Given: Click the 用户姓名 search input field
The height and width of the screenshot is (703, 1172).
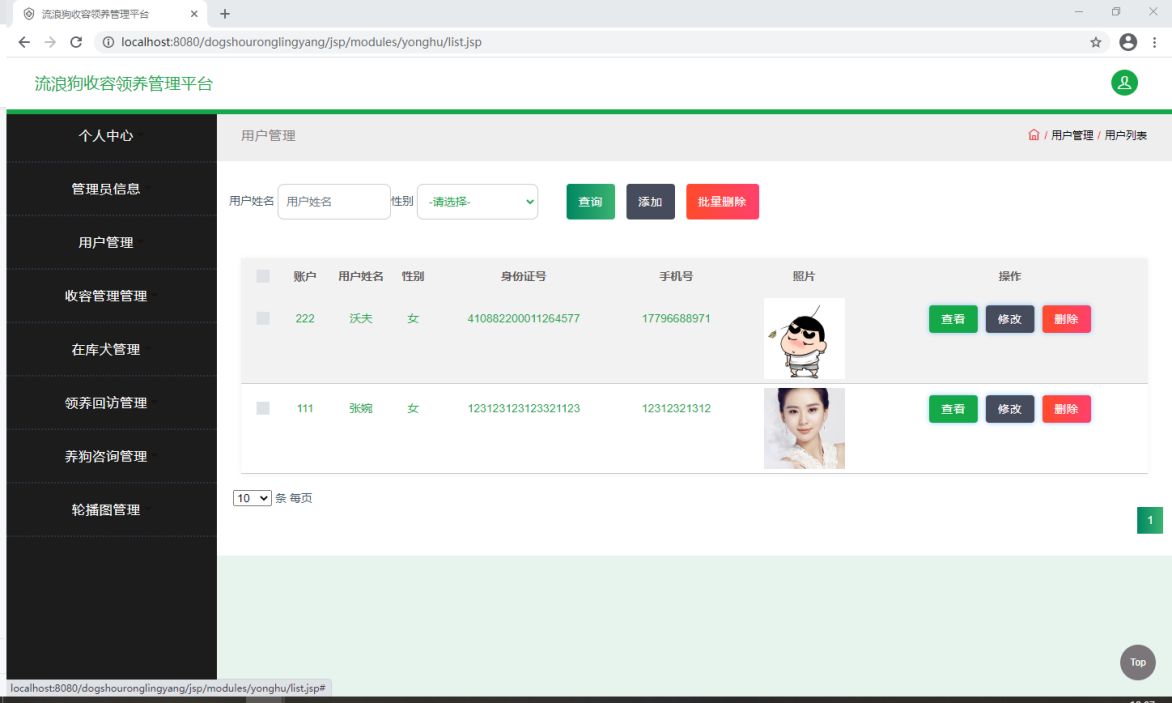Looking at the screenshot, I should [x=334, y=202].
